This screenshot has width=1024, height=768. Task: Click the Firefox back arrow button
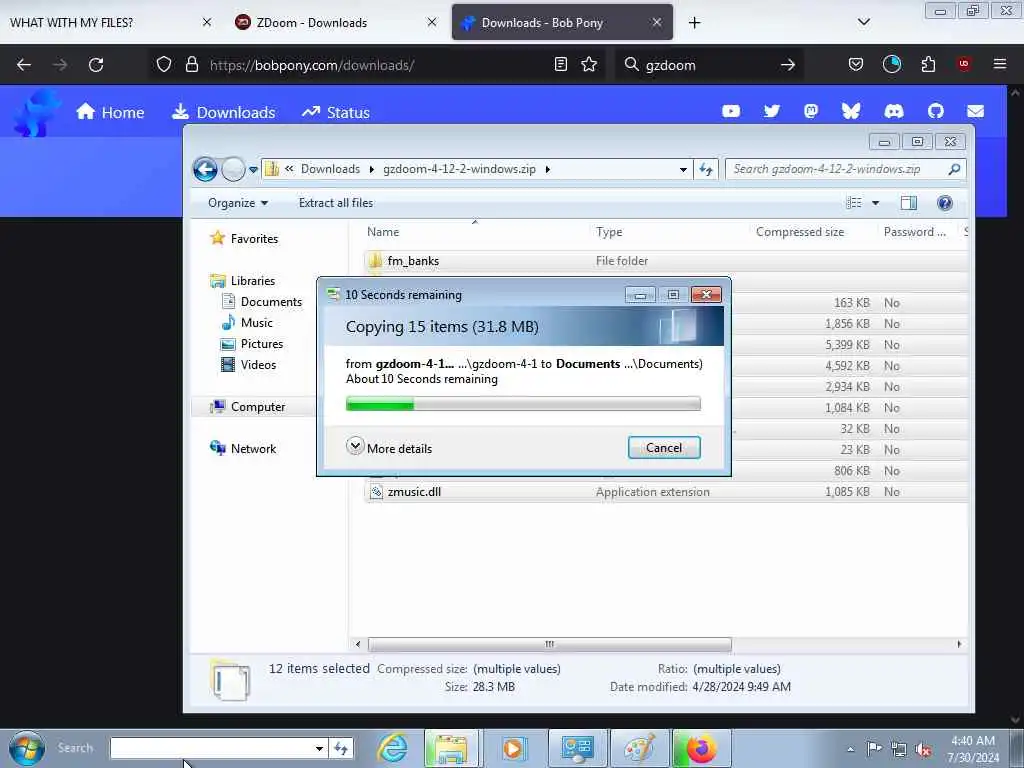pyautogui.click(x=24, y=65)
